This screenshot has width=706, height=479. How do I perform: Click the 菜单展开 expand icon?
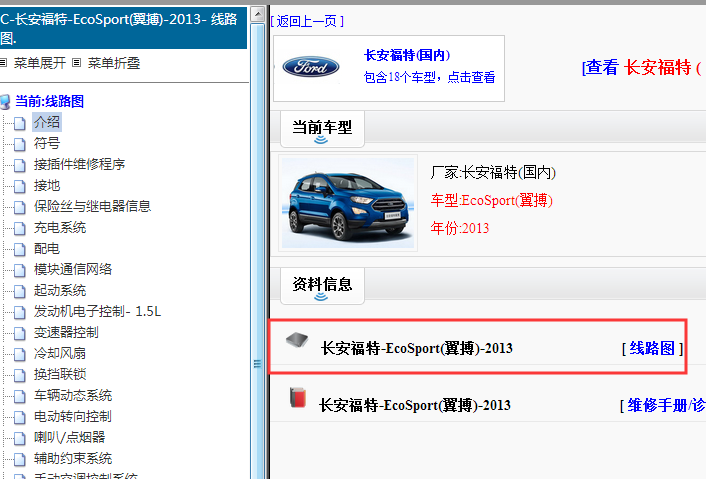point(3,63)
